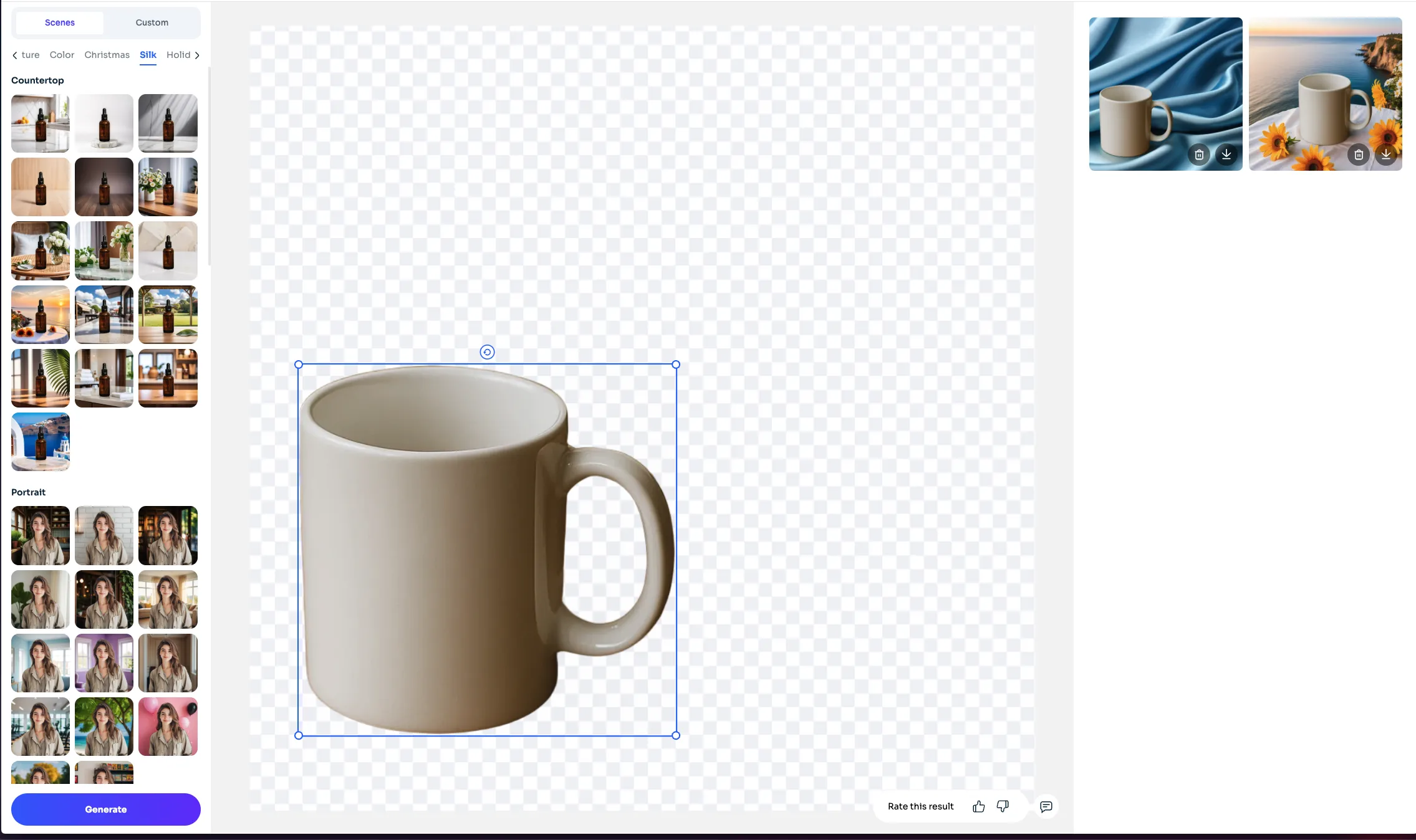Select the Silk category tab
Screen dimensions: 1416x840
(147, 55)
